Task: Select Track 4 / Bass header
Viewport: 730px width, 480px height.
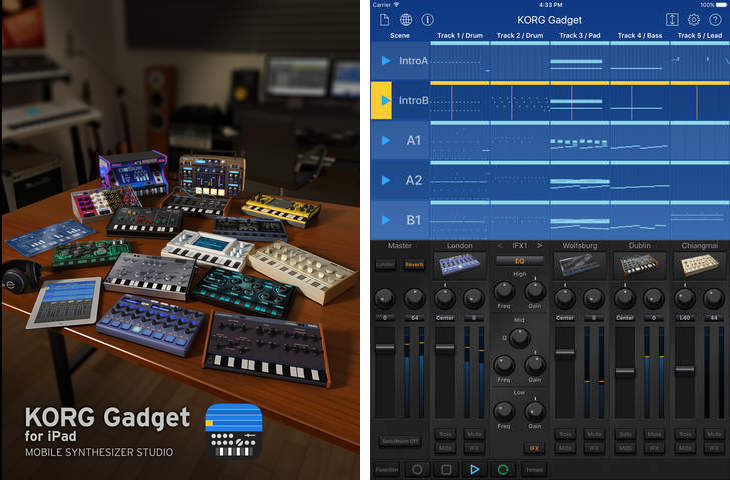Action: point(640,35)
